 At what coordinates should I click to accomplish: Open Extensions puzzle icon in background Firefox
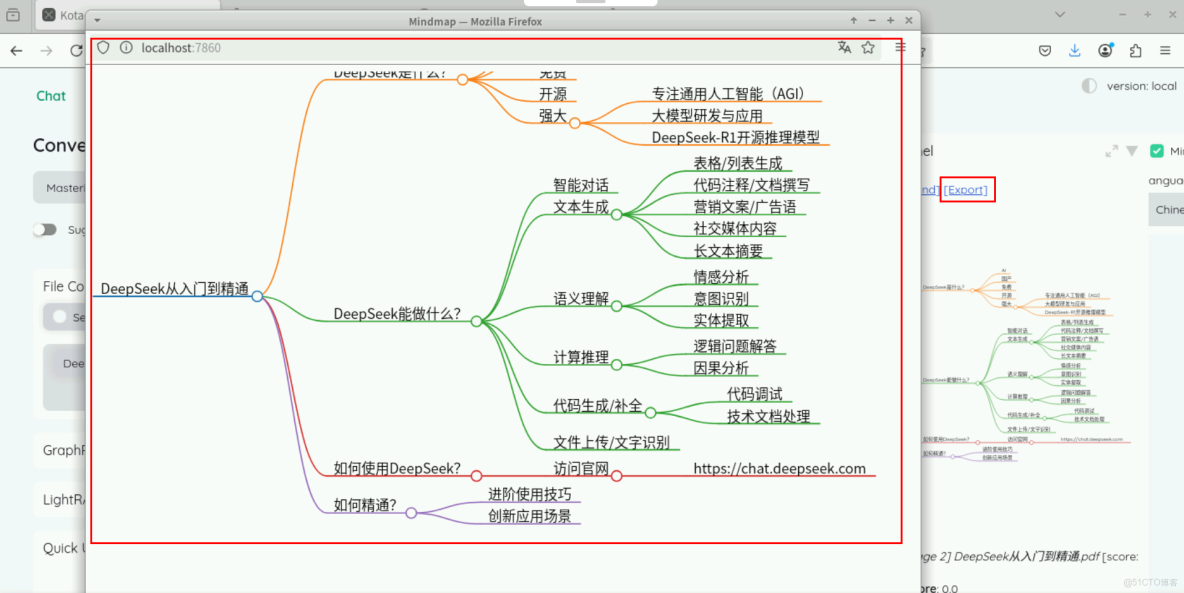1135,51
